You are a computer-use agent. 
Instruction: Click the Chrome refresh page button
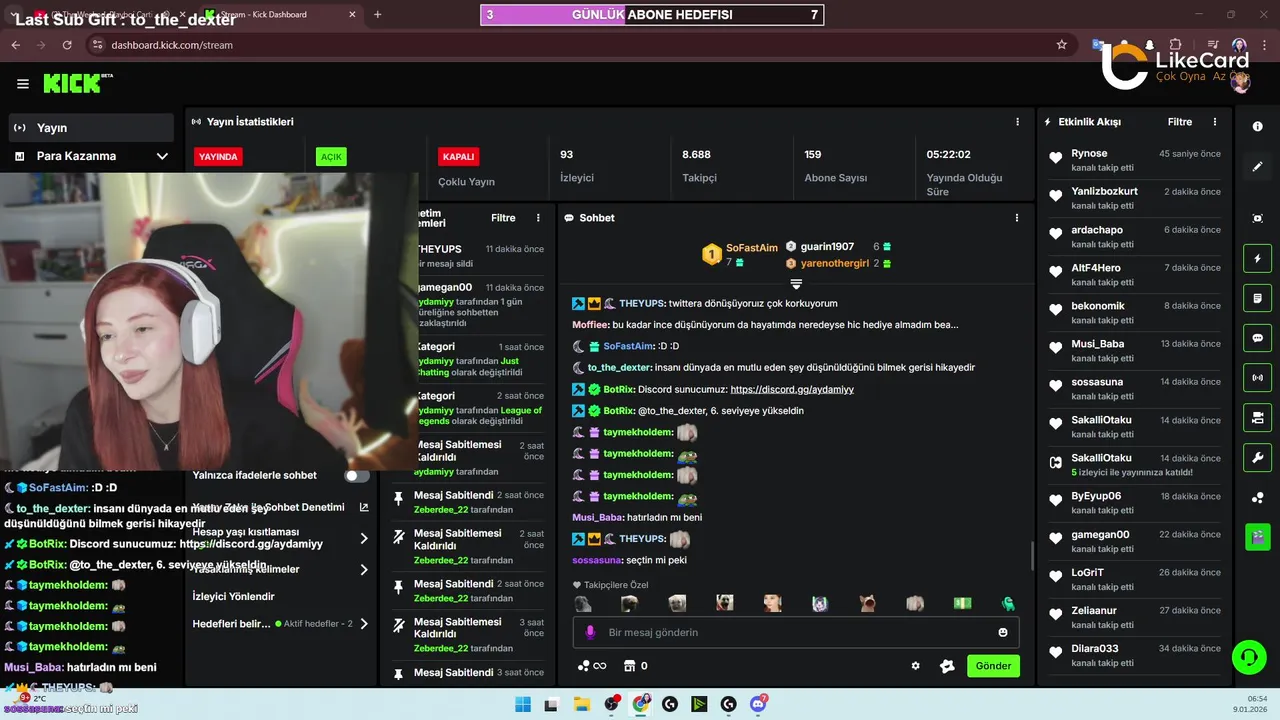tap(67, 45)
